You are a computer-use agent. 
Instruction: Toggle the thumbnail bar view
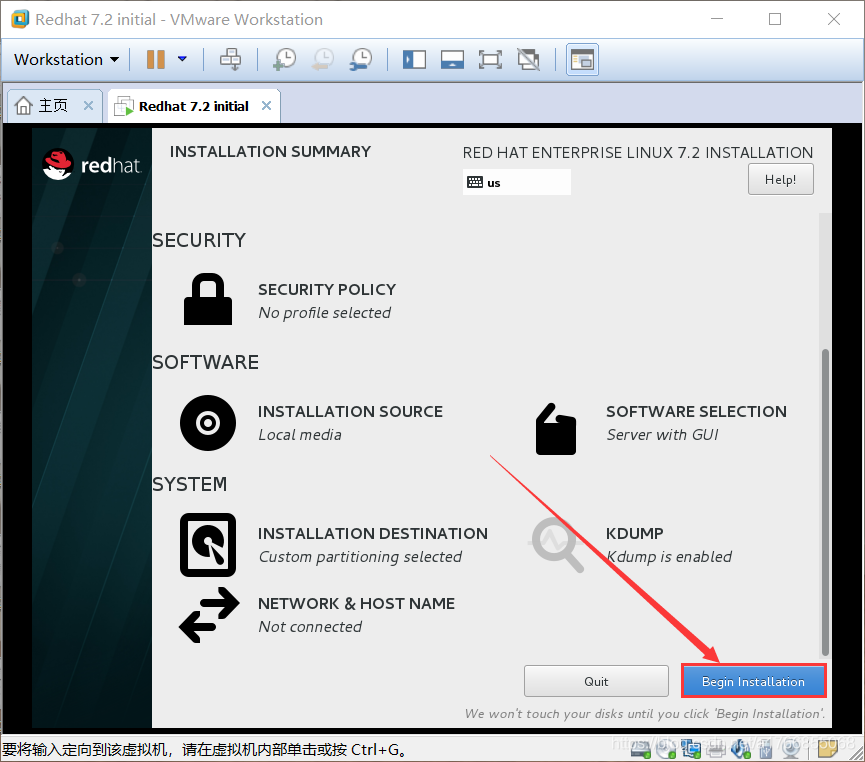(x=452, y=59)
